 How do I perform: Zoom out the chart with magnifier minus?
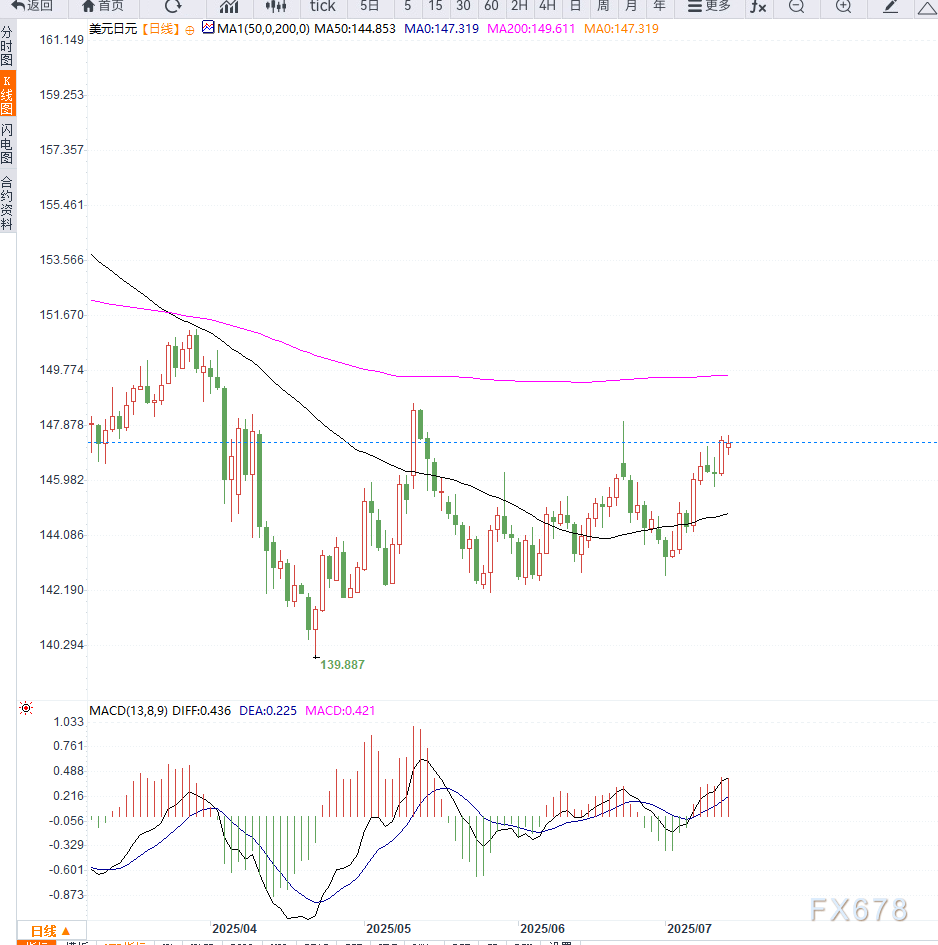(796, 7)
